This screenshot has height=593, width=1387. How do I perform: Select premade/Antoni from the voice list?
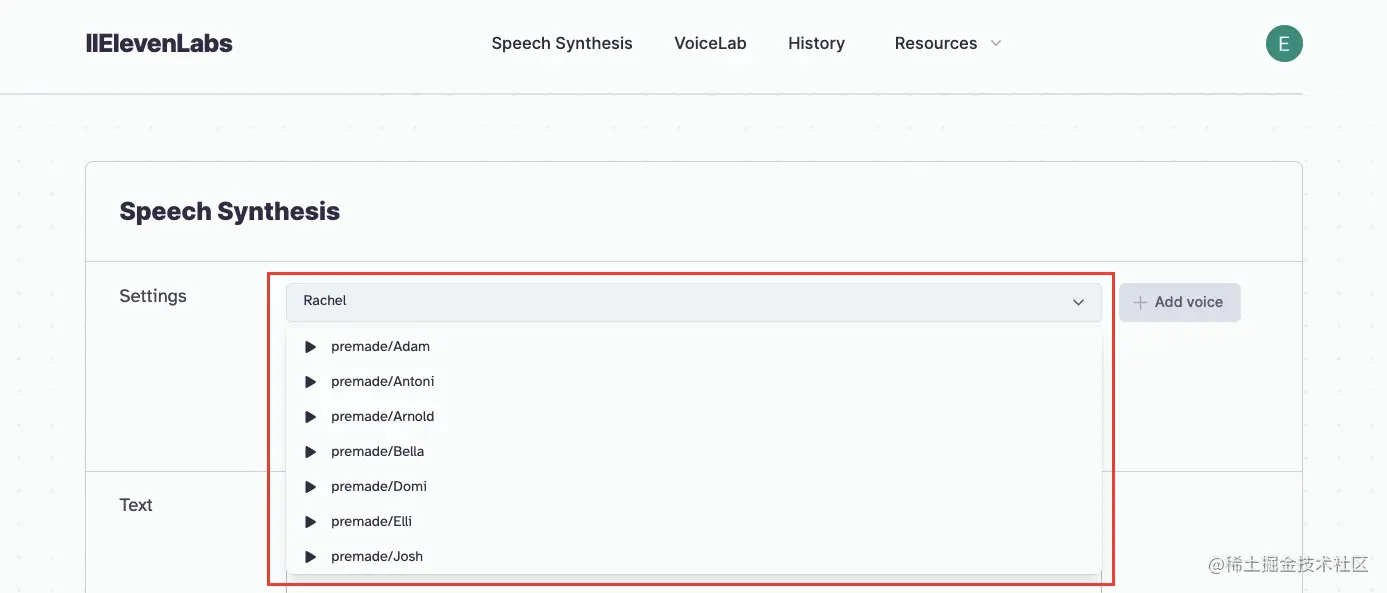[694, 382]
